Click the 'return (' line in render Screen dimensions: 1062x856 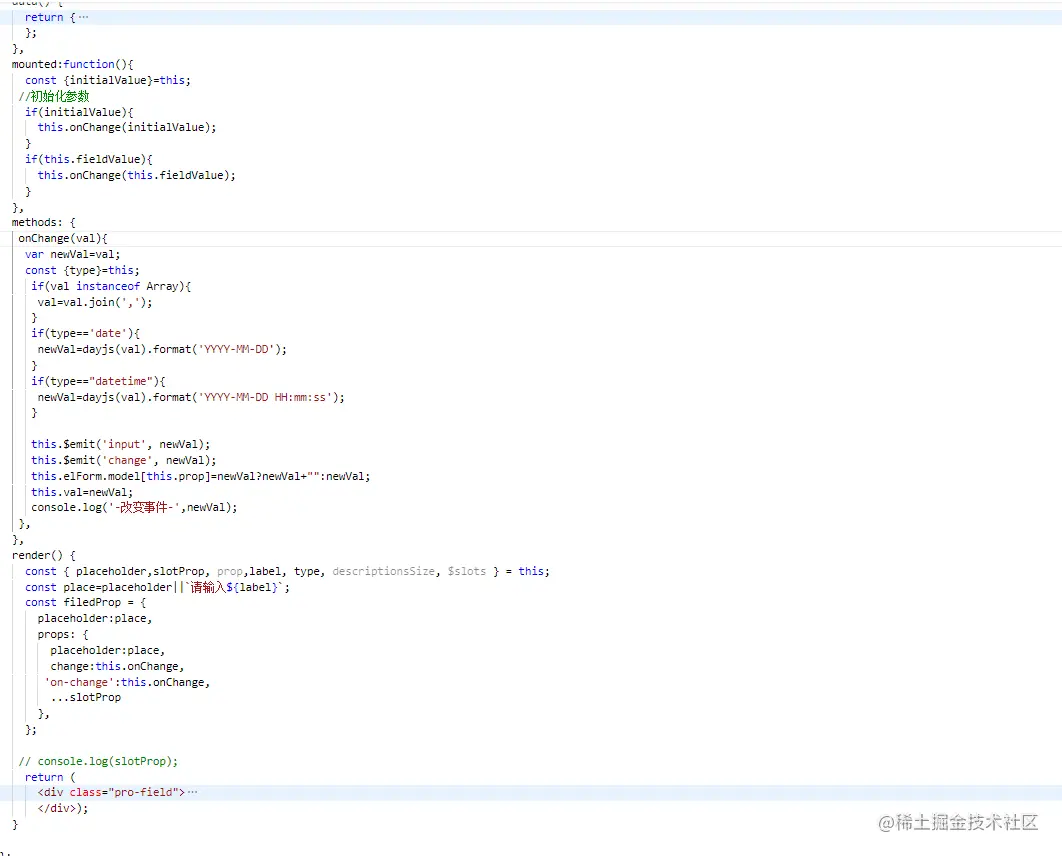click(50, 777)
